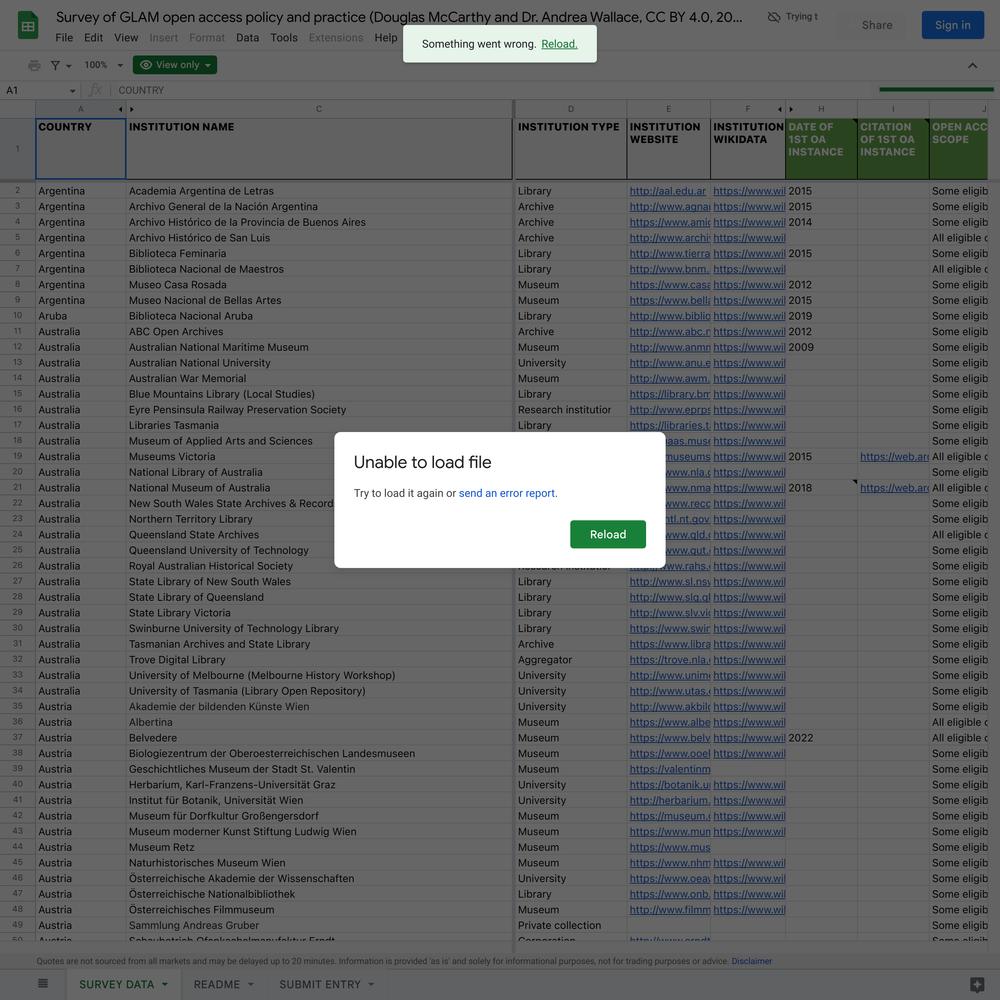Viewport: 1000px width, 1000px height.
Task: Expand hidden column before column H
Action: (791, 109)
